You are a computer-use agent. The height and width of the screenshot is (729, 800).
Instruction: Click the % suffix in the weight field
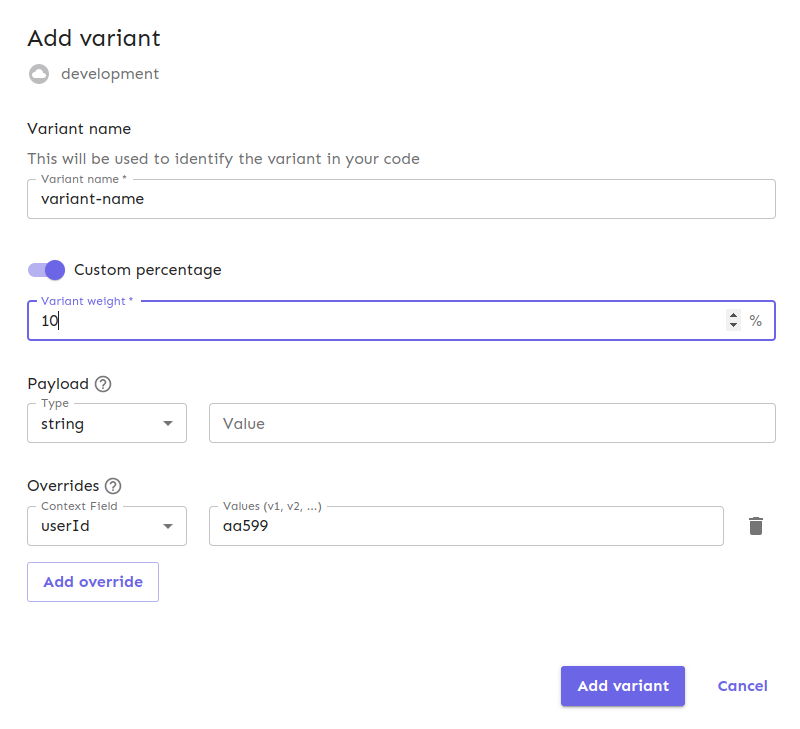pyautogui.click(x=756, y=320)
